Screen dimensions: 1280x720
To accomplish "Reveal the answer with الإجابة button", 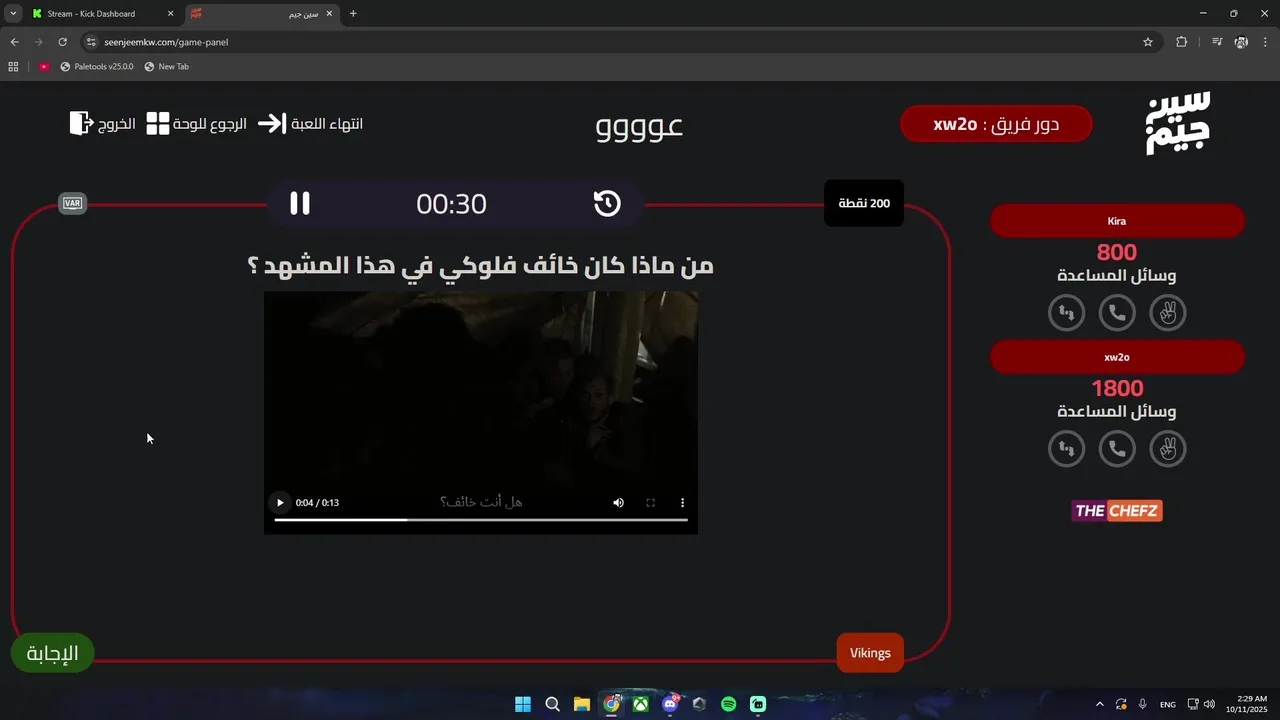I will 52,653.
